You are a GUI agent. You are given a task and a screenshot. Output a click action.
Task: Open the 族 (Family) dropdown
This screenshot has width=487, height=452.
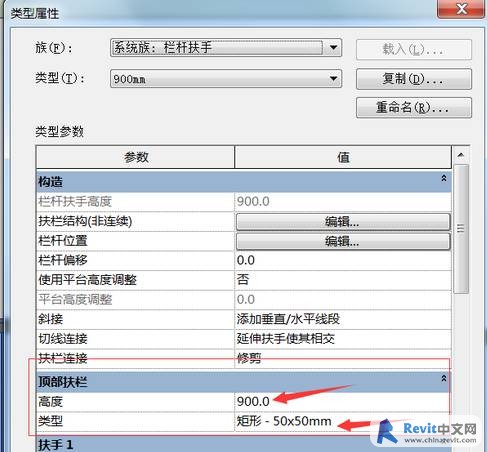pyautogui.click(x=226, y=48)
